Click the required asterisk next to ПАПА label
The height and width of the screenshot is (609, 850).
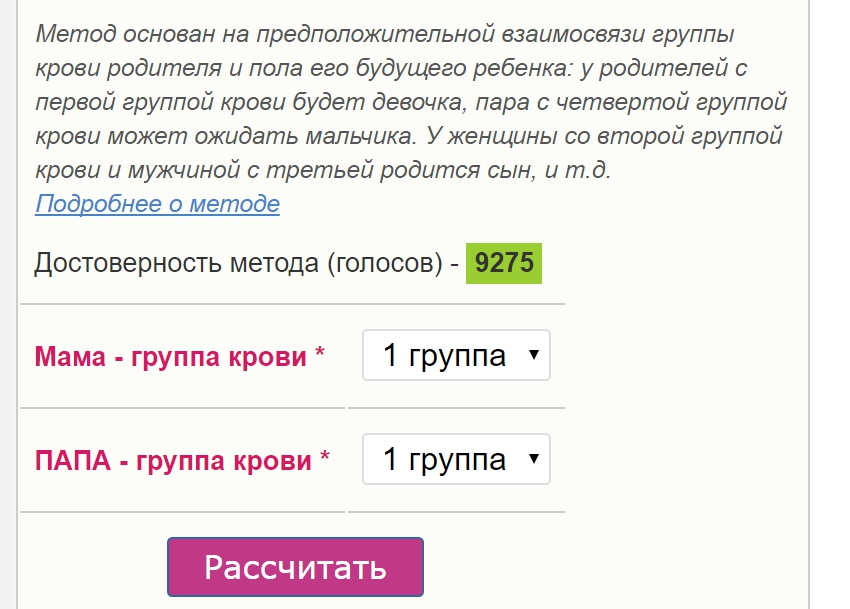(325, 457)
